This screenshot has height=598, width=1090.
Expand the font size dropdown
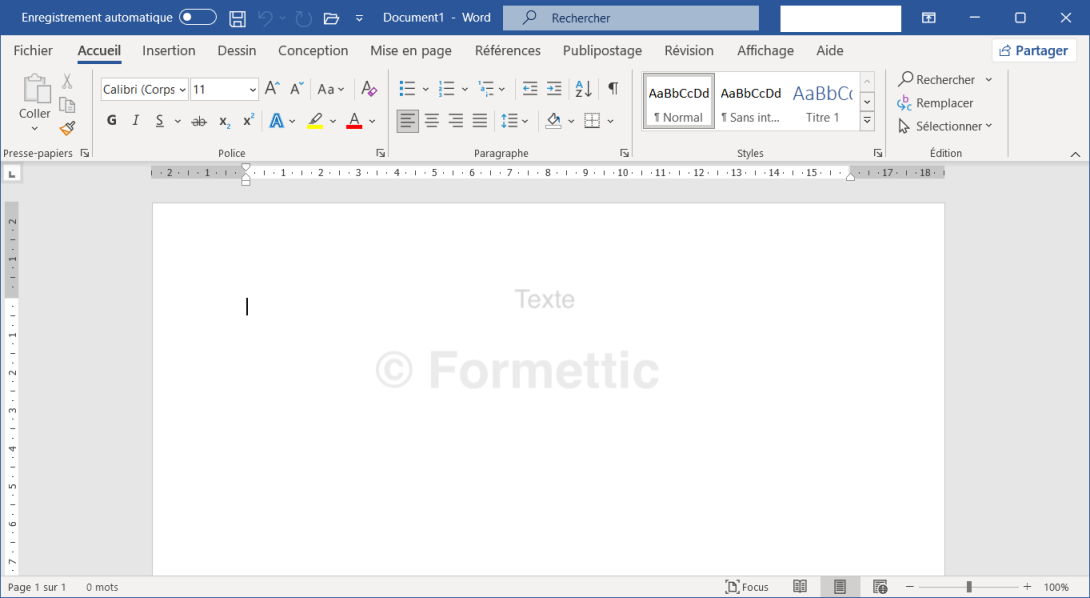pyautogui.click(x=252, y=90)
